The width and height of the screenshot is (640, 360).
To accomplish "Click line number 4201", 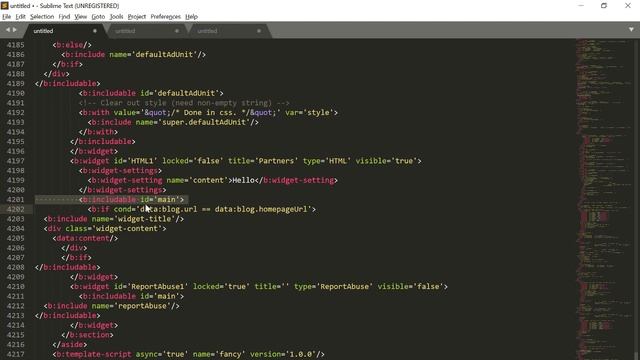I will 16,200.
